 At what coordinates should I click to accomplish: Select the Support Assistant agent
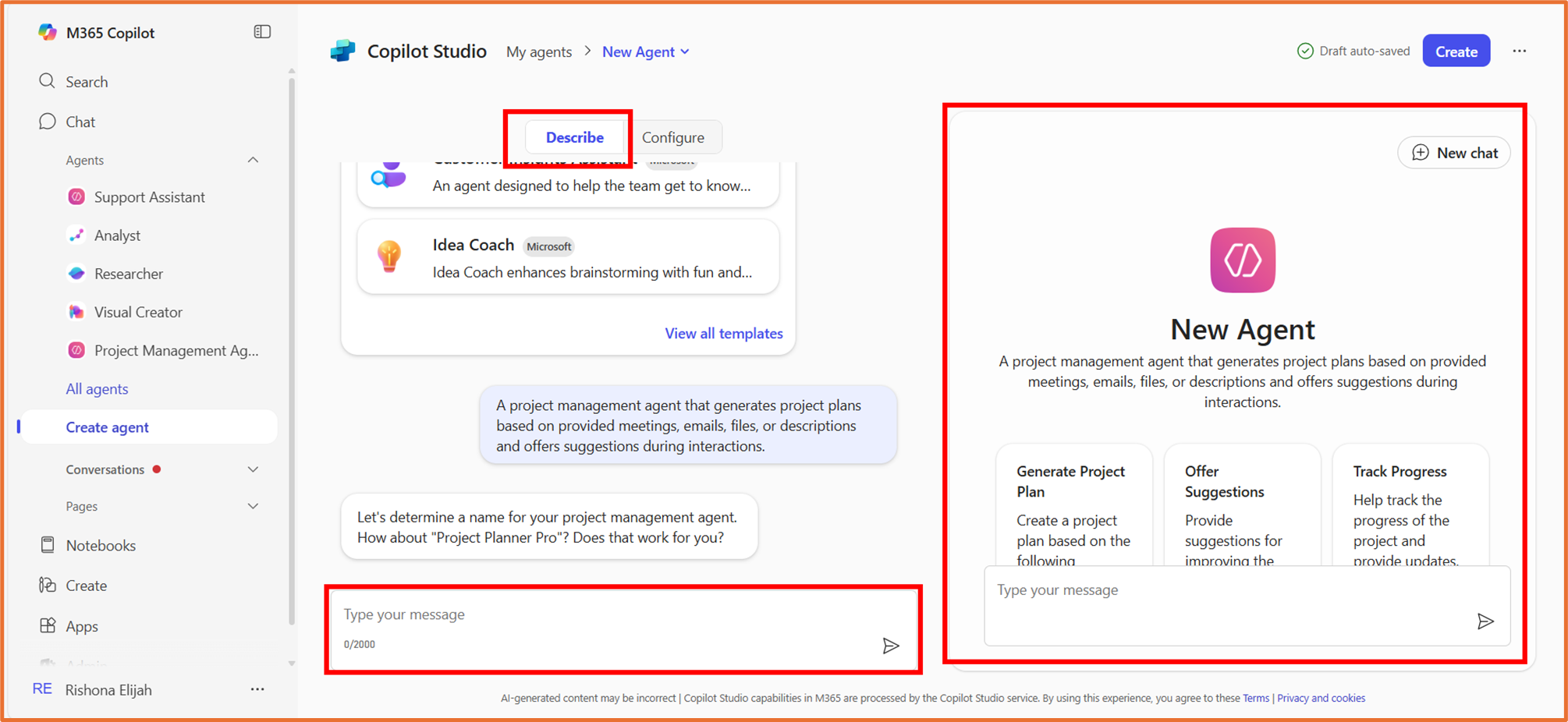pyautogui.click(x=149, y=196)
